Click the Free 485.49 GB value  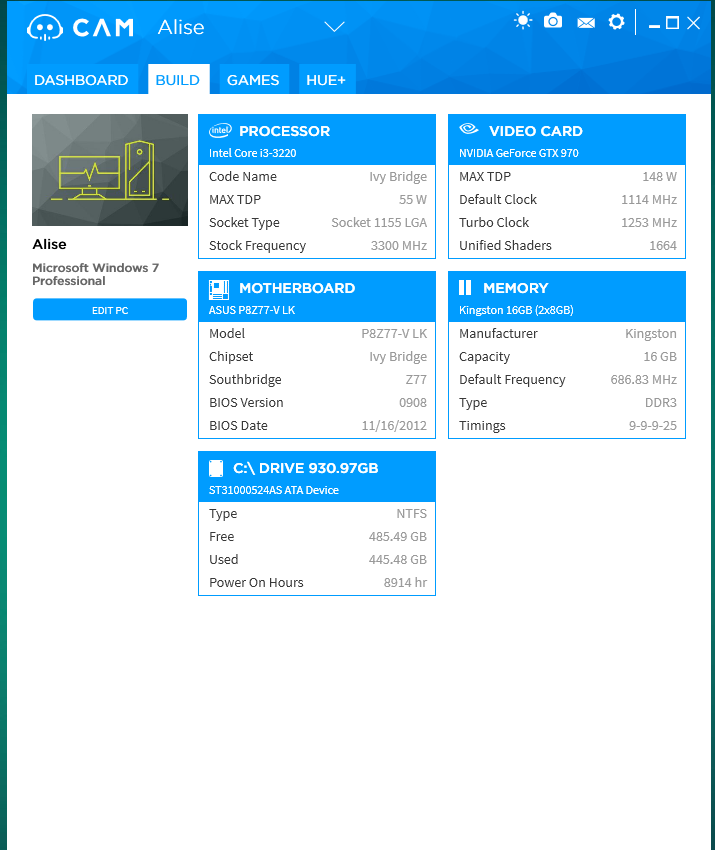(398, 537)
